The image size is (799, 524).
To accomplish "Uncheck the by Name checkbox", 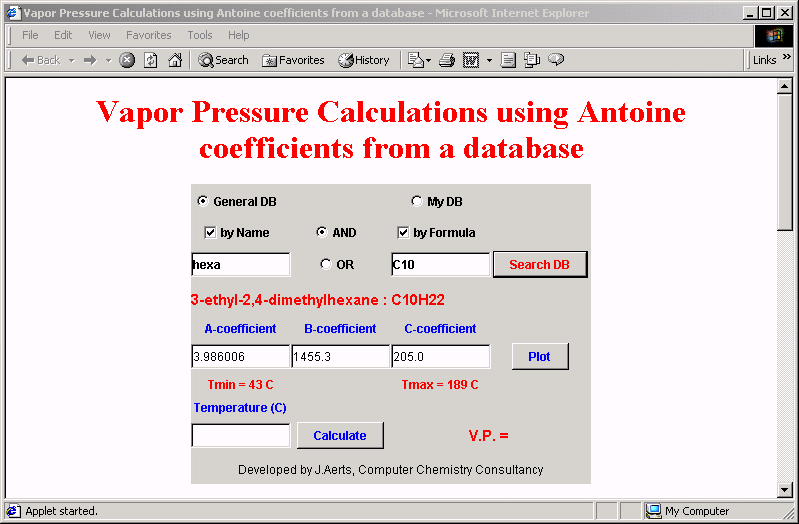I will [x=210, y=233].
